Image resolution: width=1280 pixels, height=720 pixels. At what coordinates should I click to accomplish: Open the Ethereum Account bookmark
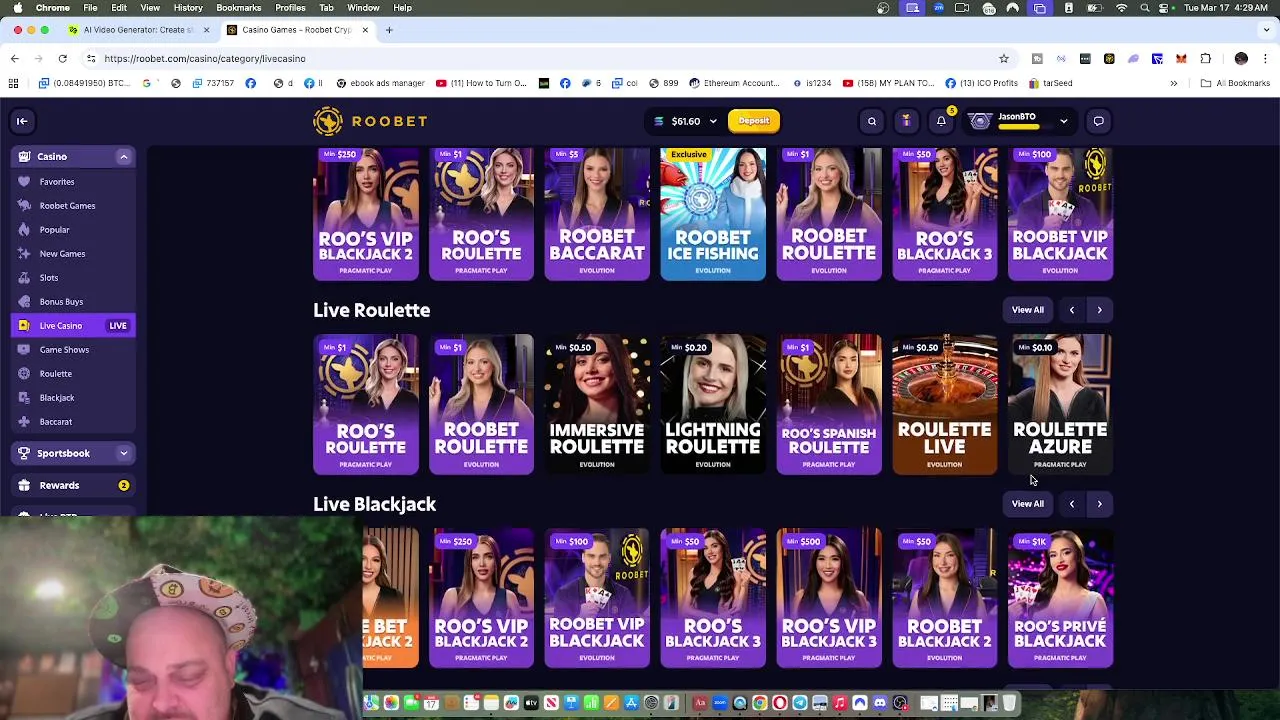point(734,83)
